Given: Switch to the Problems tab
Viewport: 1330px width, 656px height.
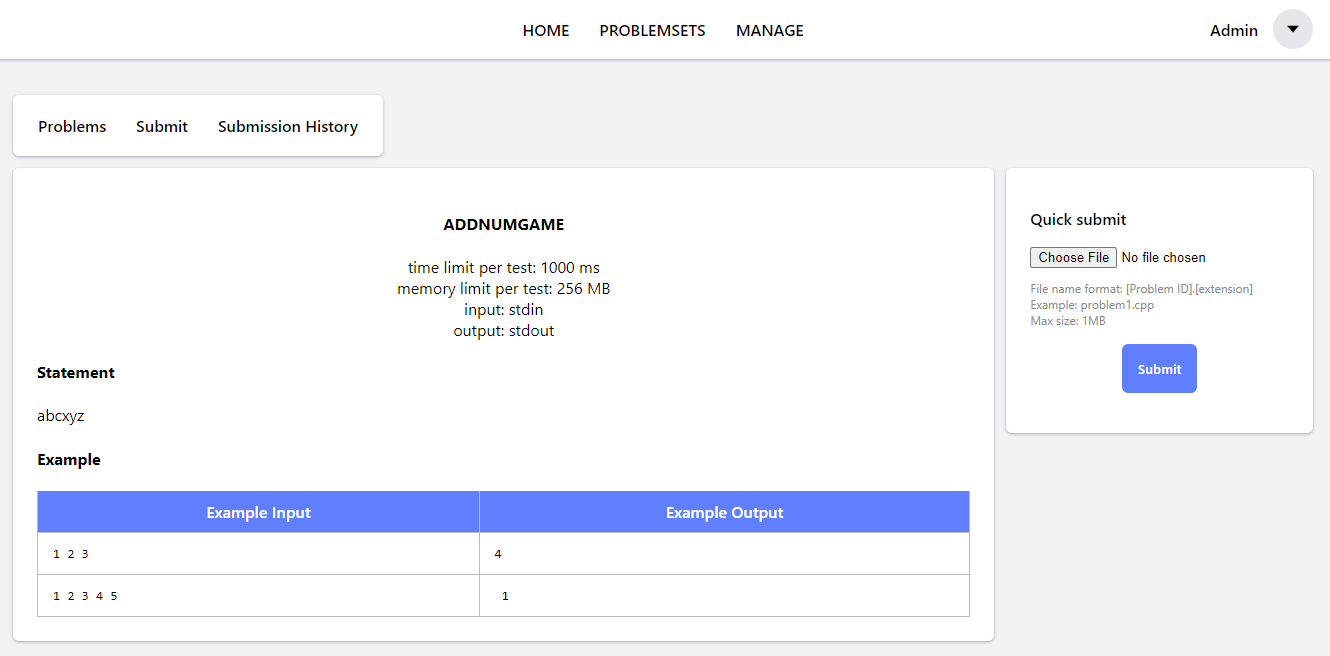Looking at the screenshot, I should pyautogui.click(x=72, y=126).
